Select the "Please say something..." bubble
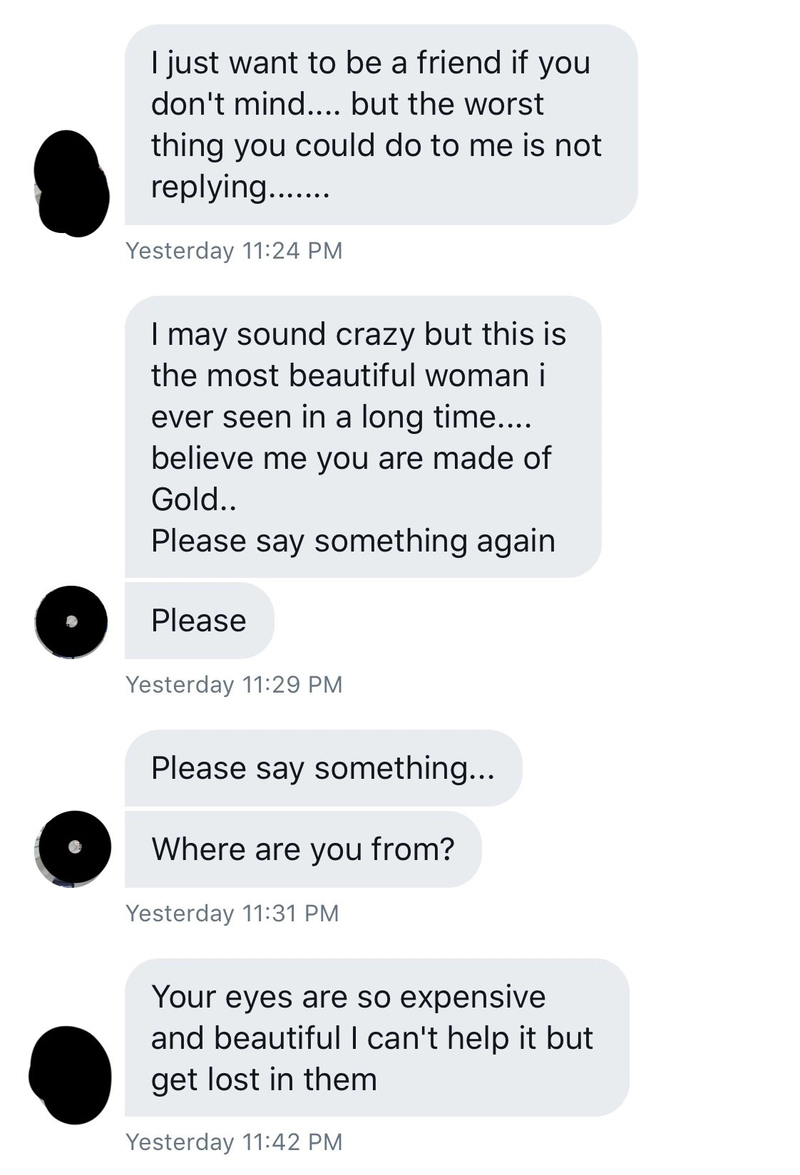The height and width of the screenshot is (1175, 800). (322, 768)
